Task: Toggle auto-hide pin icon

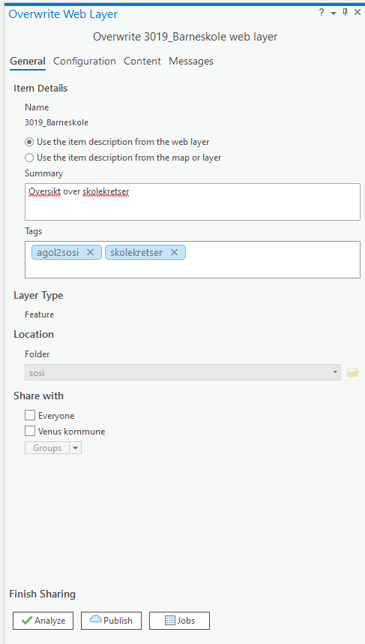Action: coord(345,13)
